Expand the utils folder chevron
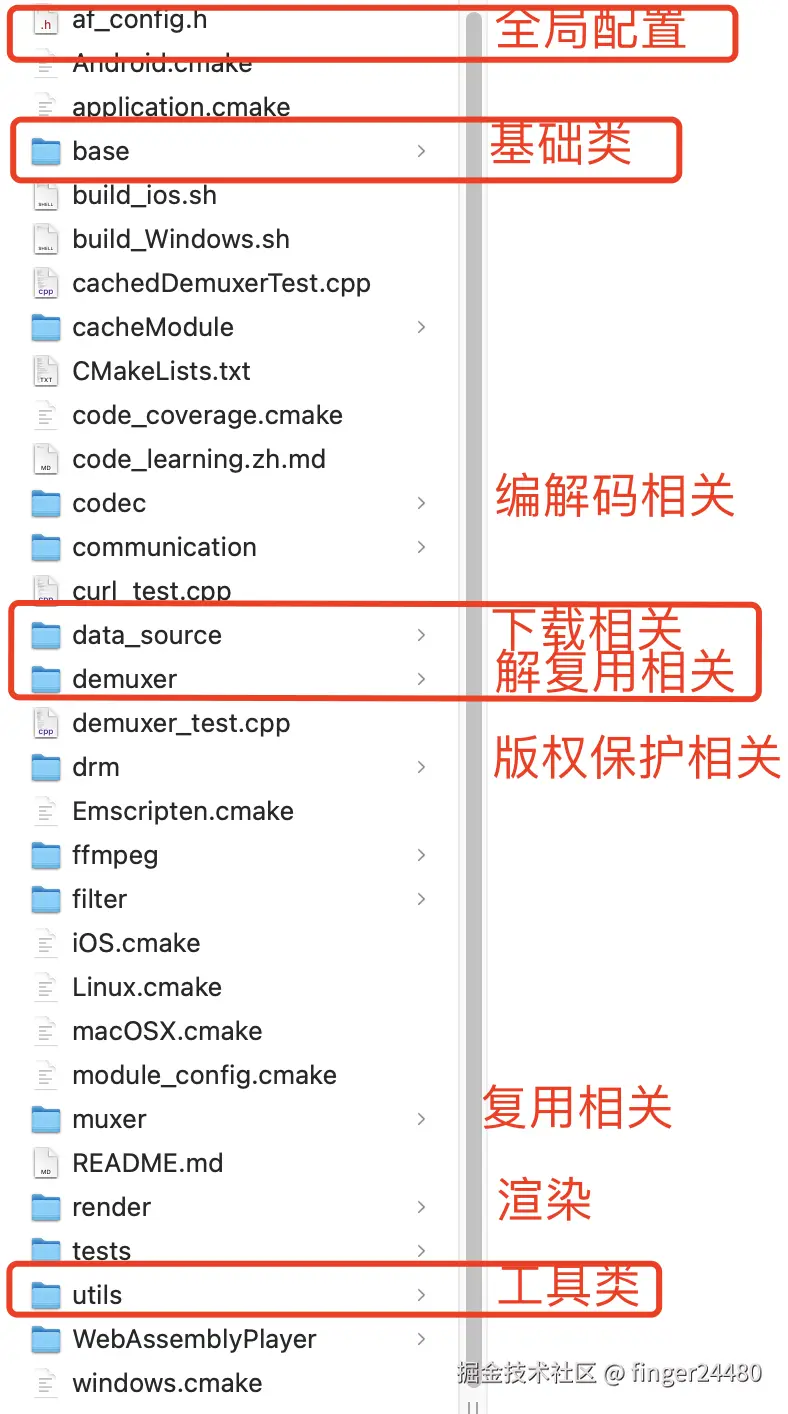 coord(422,1295)
